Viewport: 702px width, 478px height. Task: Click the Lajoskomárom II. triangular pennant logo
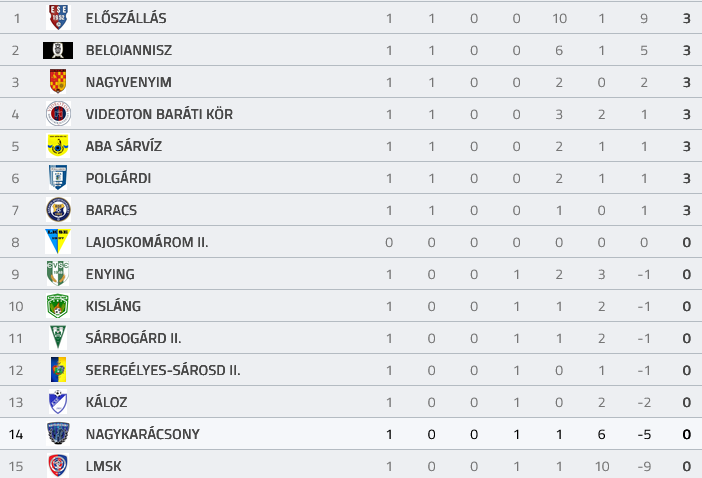tap(58, 242)
